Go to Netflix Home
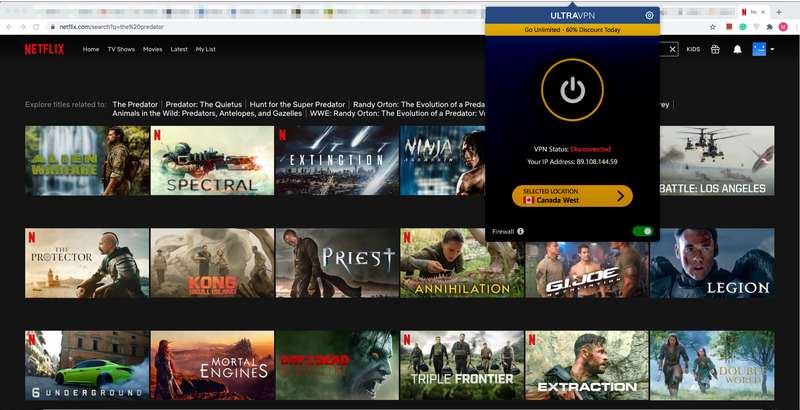This screenshot has width=800, height=410. [91, 49]
